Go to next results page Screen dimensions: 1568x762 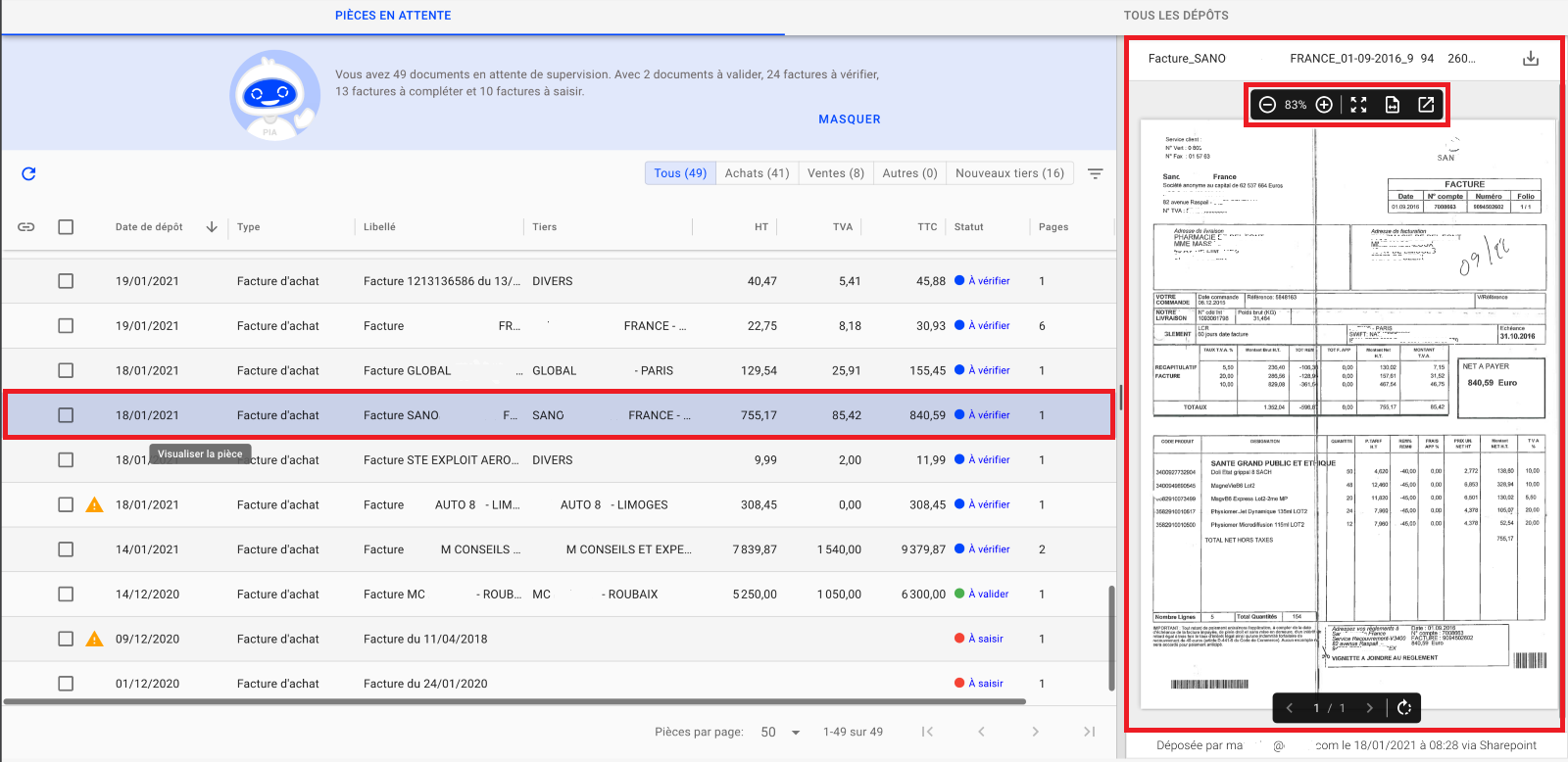pos(1035,732)
